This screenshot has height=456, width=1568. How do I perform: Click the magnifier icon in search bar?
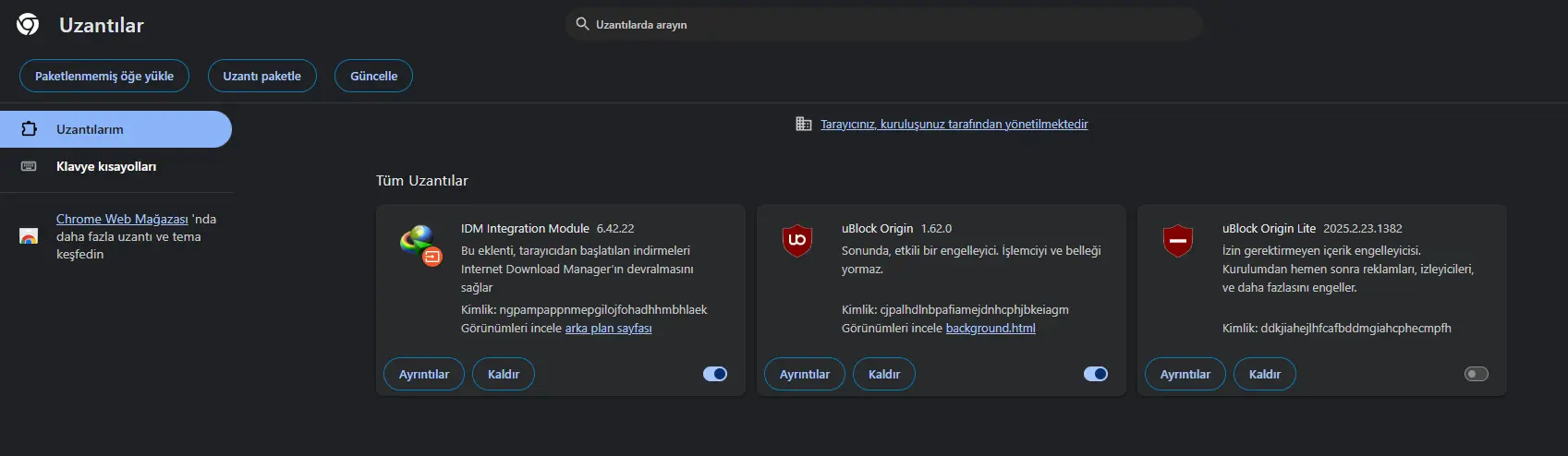[x=582, y=24]
